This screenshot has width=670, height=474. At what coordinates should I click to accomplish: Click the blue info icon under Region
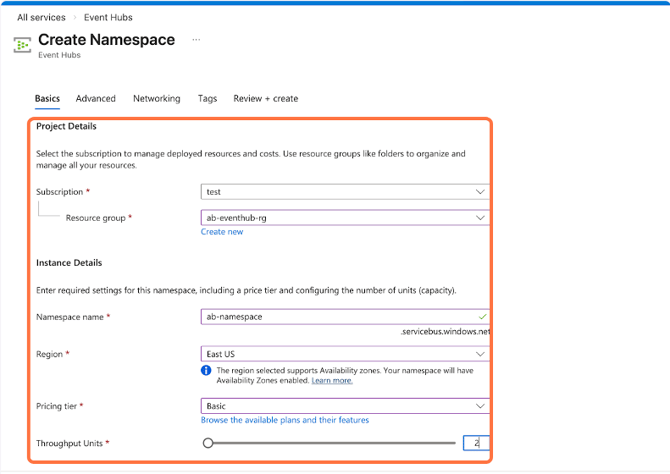pos(207,370)
